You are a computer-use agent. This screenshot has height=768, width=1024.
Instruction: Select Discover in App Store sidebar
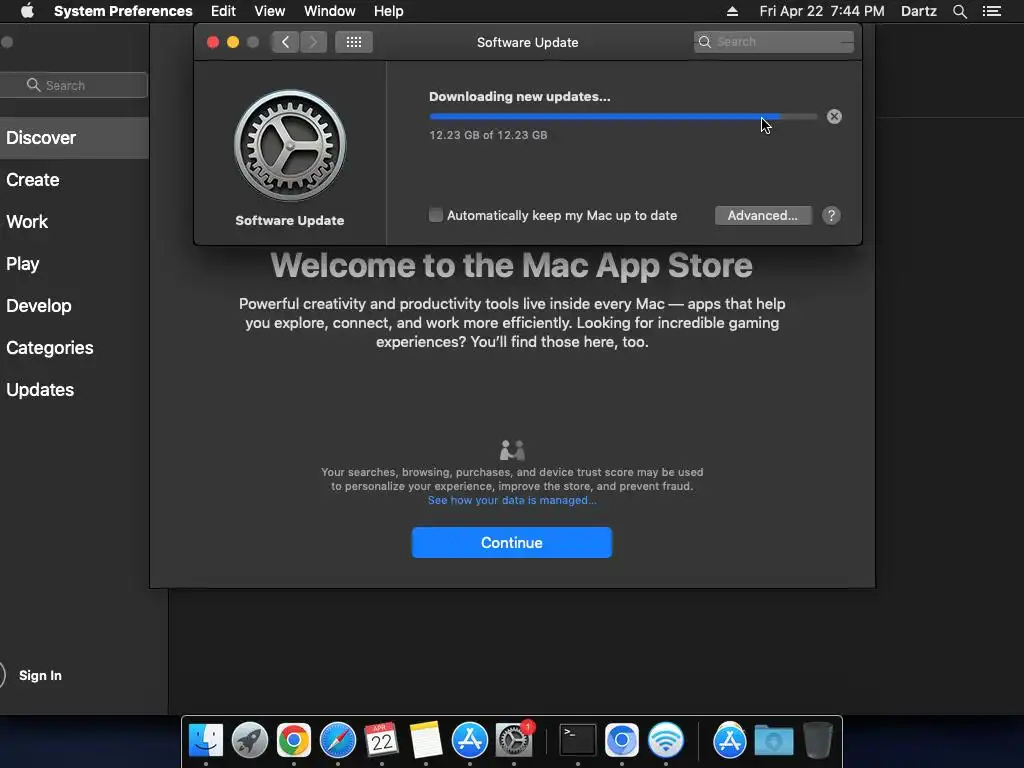[74, 138]
